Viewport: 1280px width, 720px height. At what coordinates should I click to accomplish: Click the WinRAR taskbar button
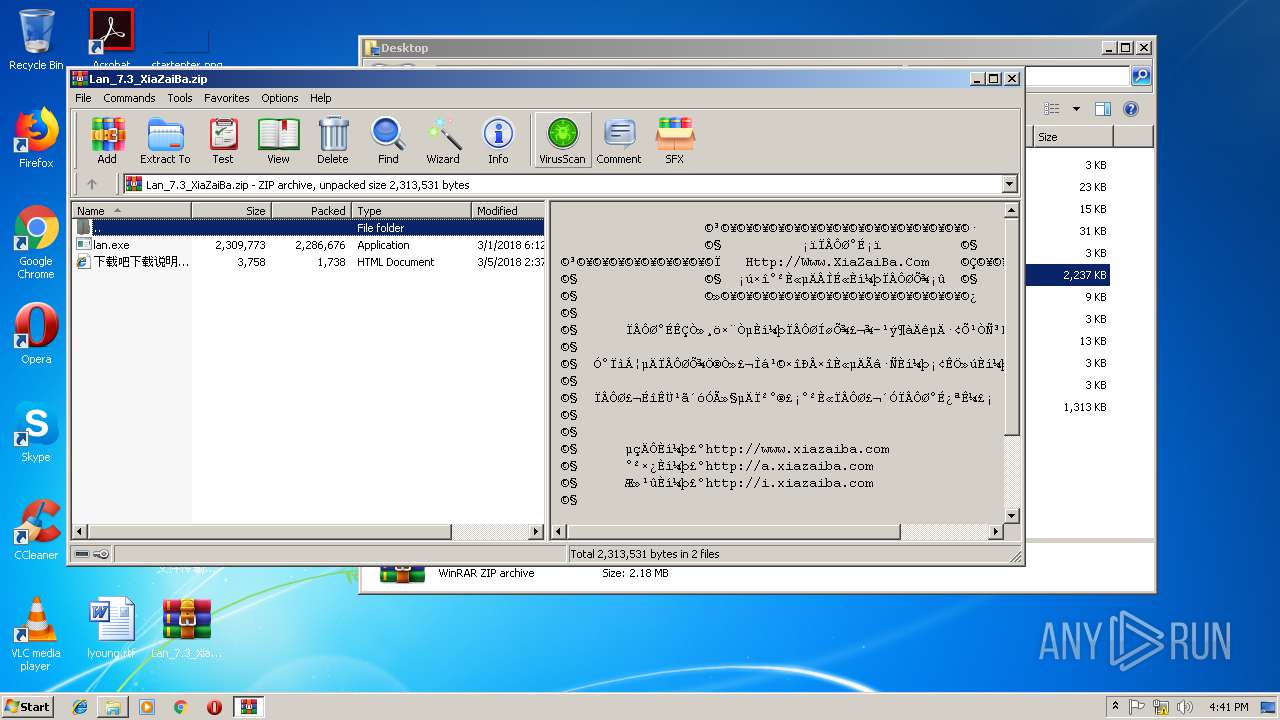click(x=248, y=707)
